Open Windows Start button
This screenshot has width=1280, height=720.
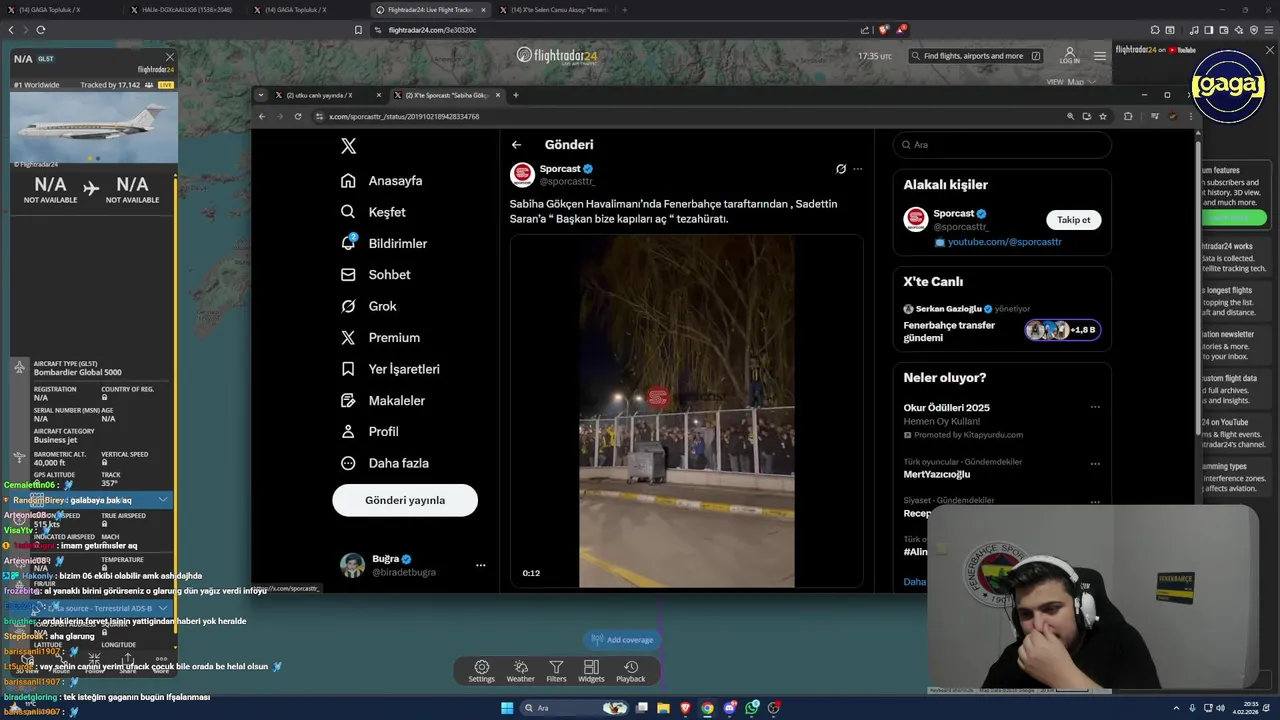[507, 708]
